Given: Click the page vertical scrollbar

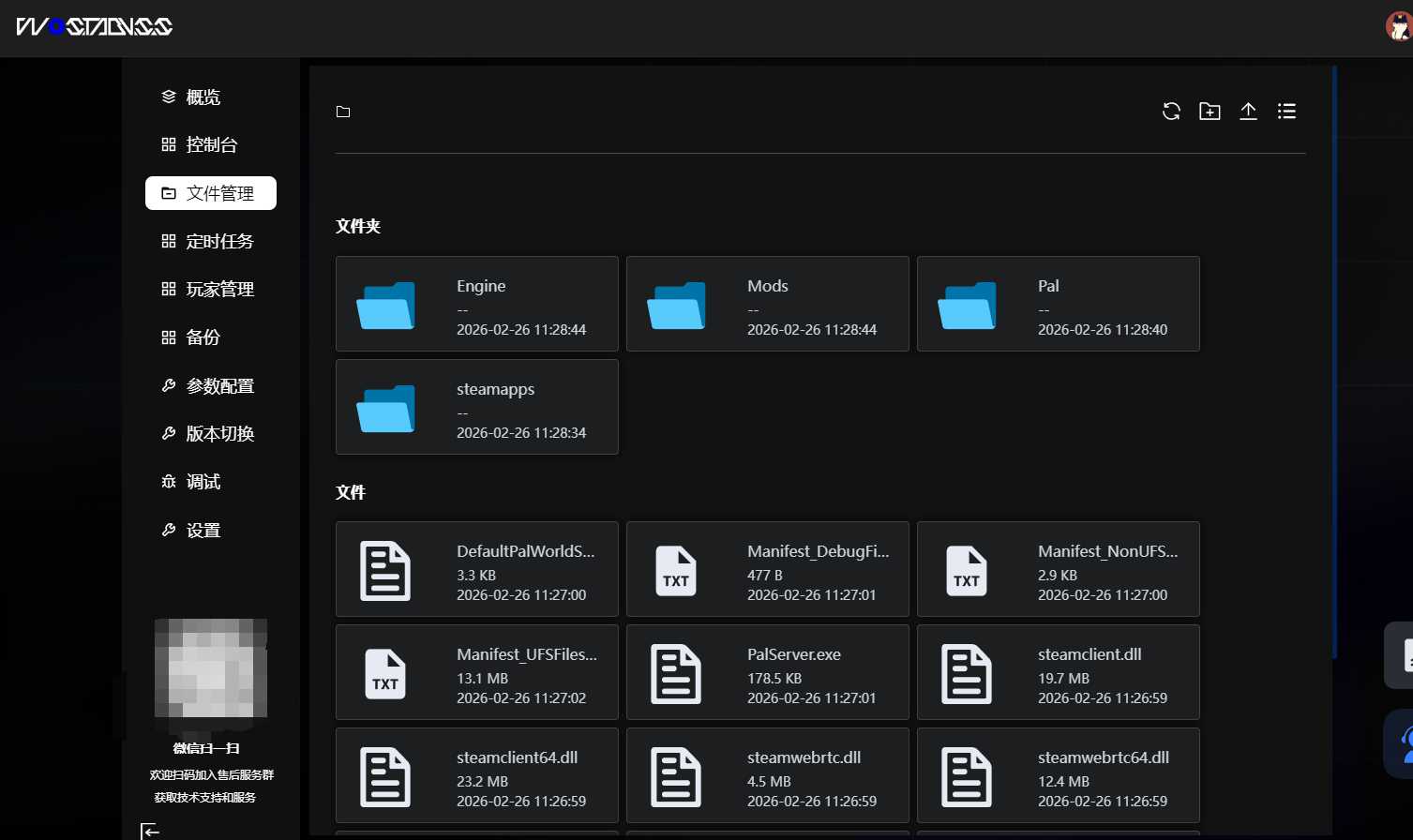Looking at the screenshot, I should (1334, 361).
